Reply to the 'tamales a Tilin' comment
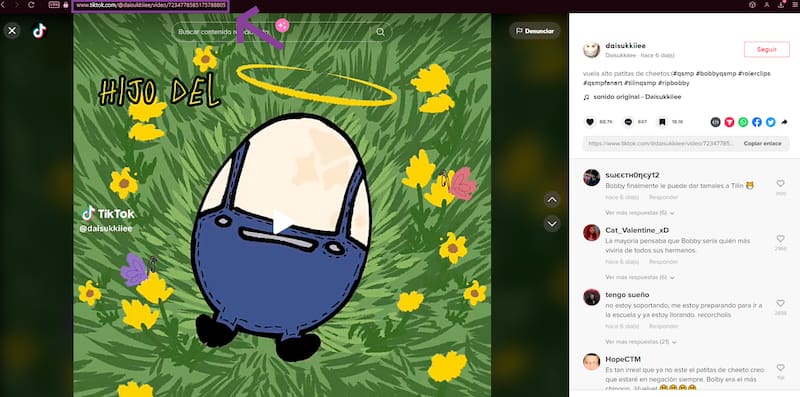The height and width of the screenshot is (397, 800). click(x=663, y=197)
